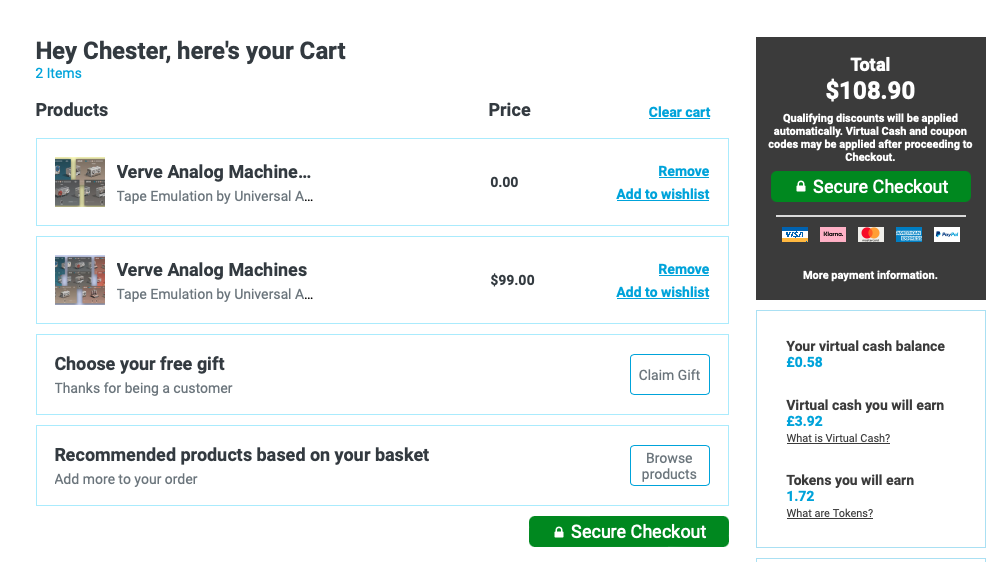Open the What are Tokens link

pyautogui.click(x=830, y=513)
